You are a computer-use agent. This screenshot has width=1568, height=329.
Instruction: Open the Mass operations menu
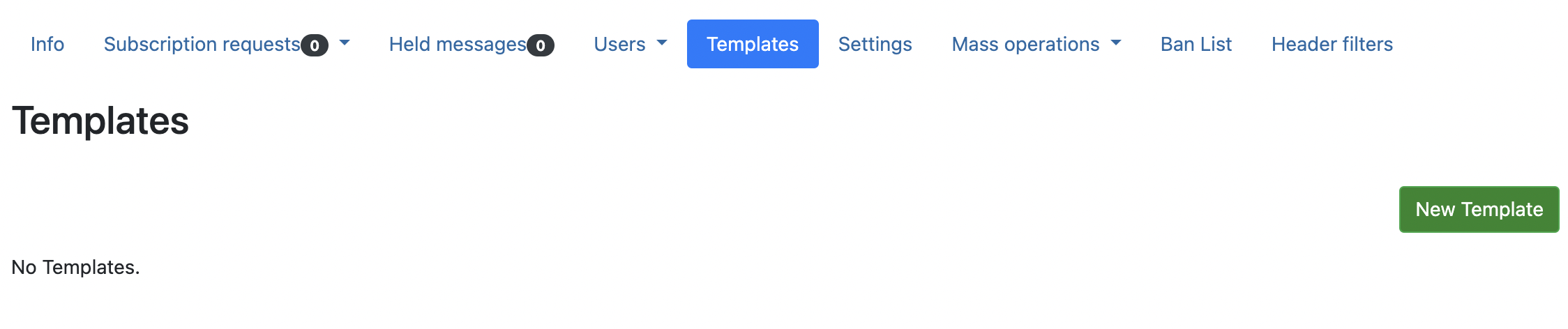(1025, 44)
